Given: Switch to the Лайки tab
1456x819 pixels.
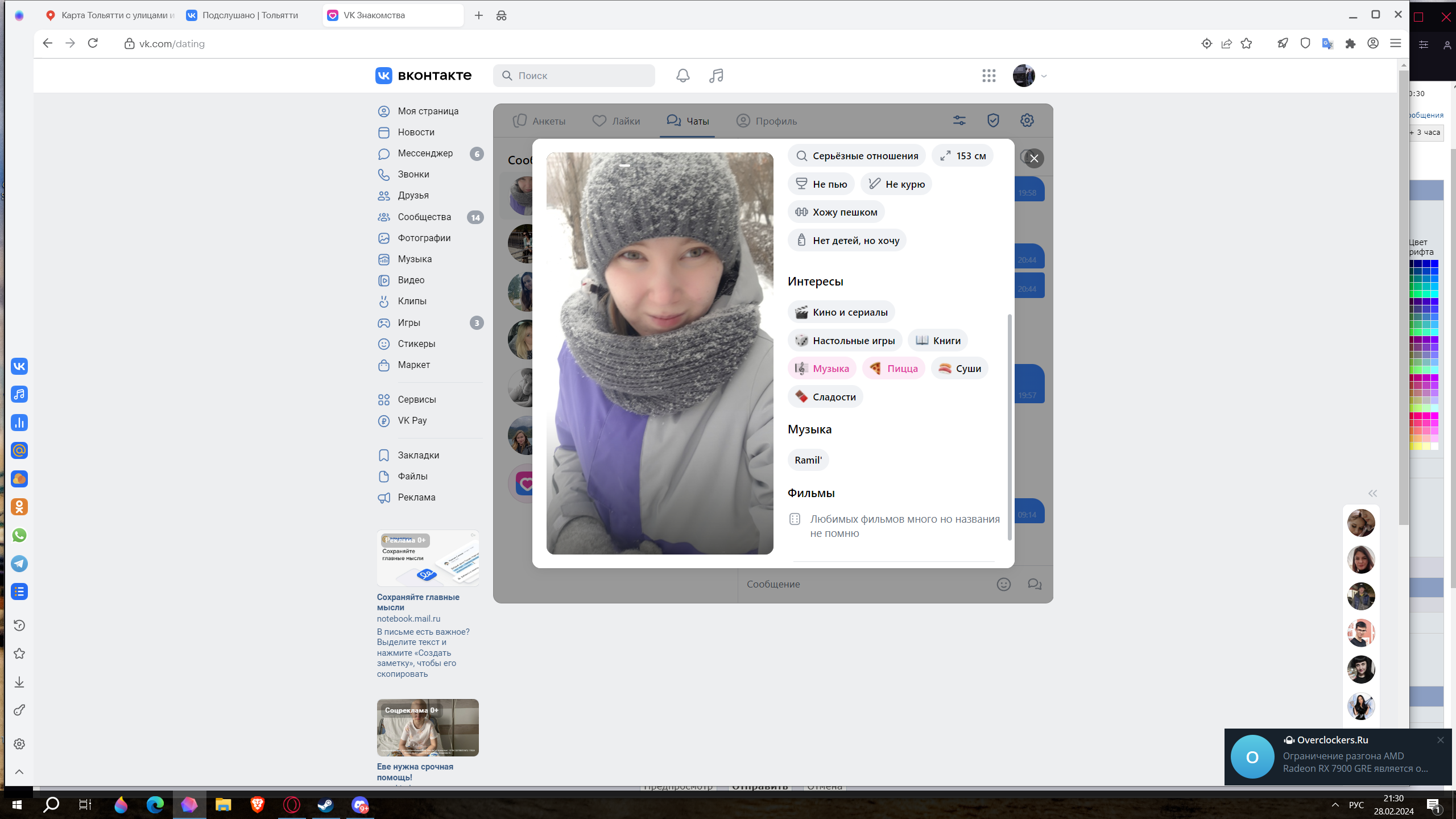Looking at the screenshot, I should tap(616, 121).
